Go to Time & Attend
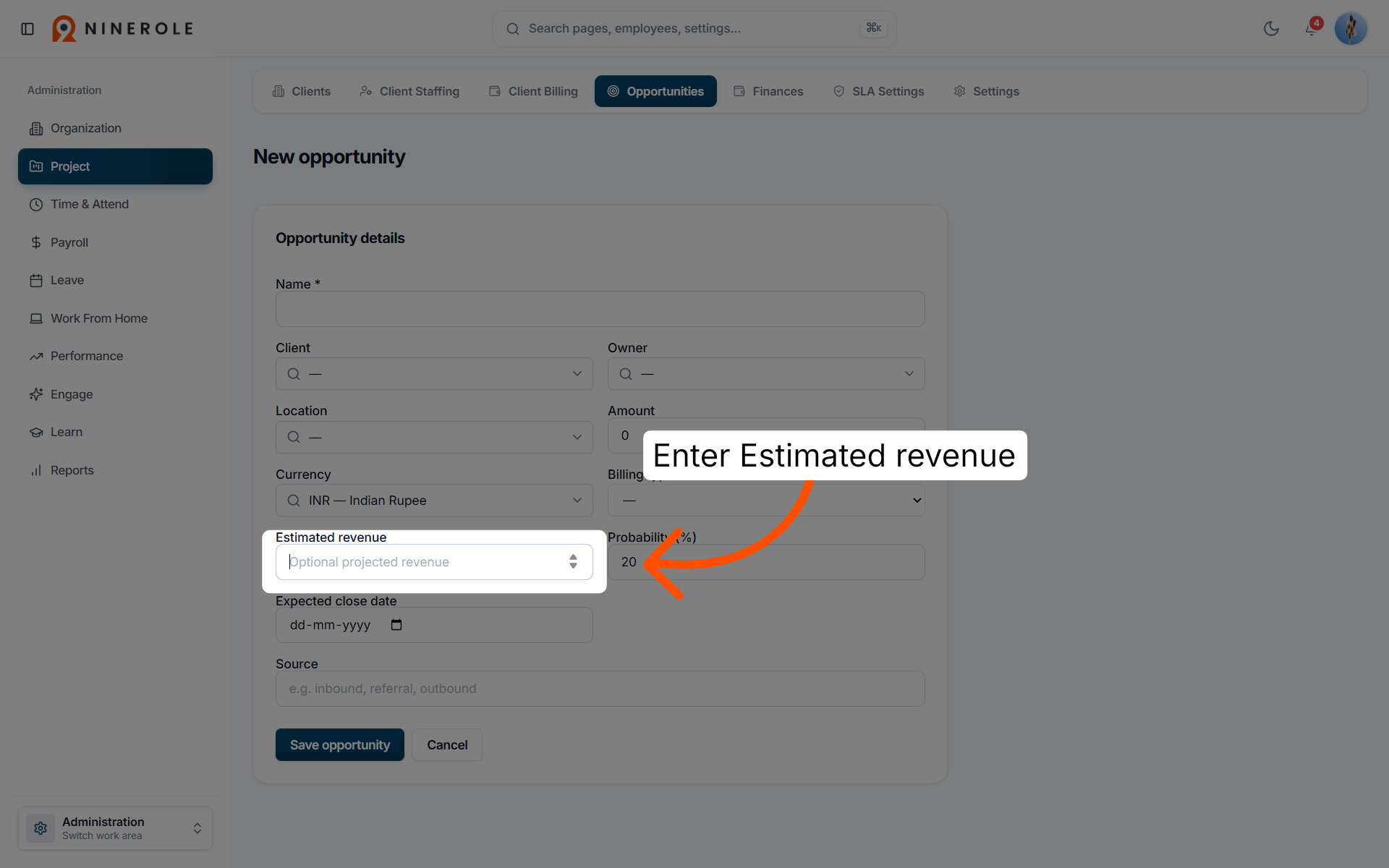This screenshot has width=1389, height=868. pyautogui.click(x=115, y=204)
